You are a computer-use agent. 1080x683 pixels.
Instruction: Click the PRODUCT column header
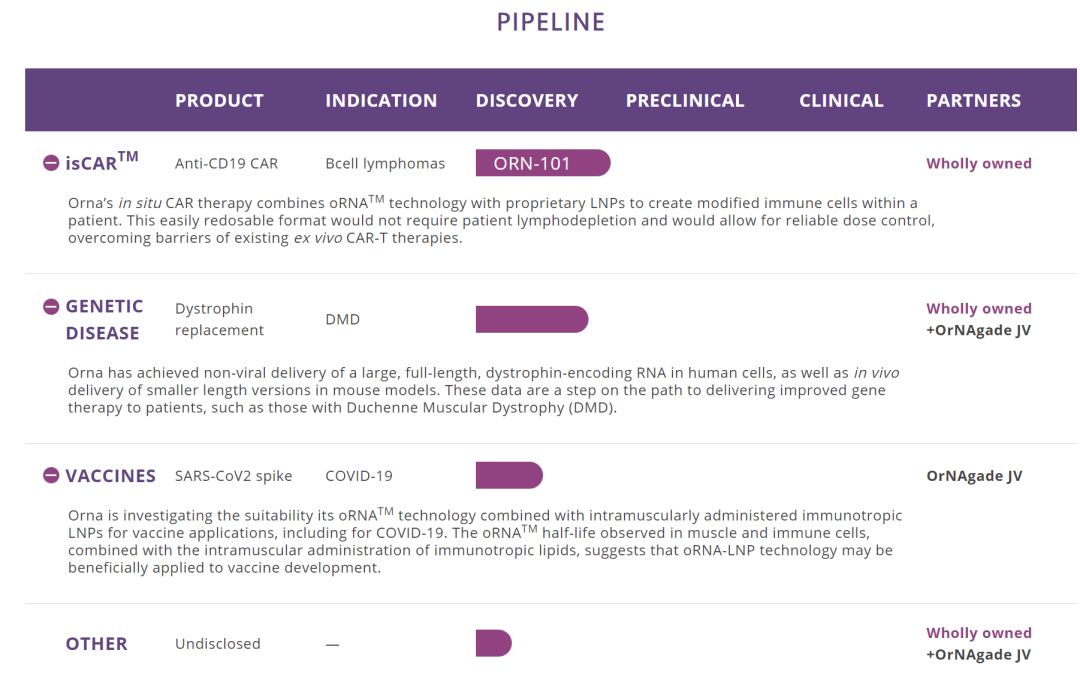click(x=219, y=100)
